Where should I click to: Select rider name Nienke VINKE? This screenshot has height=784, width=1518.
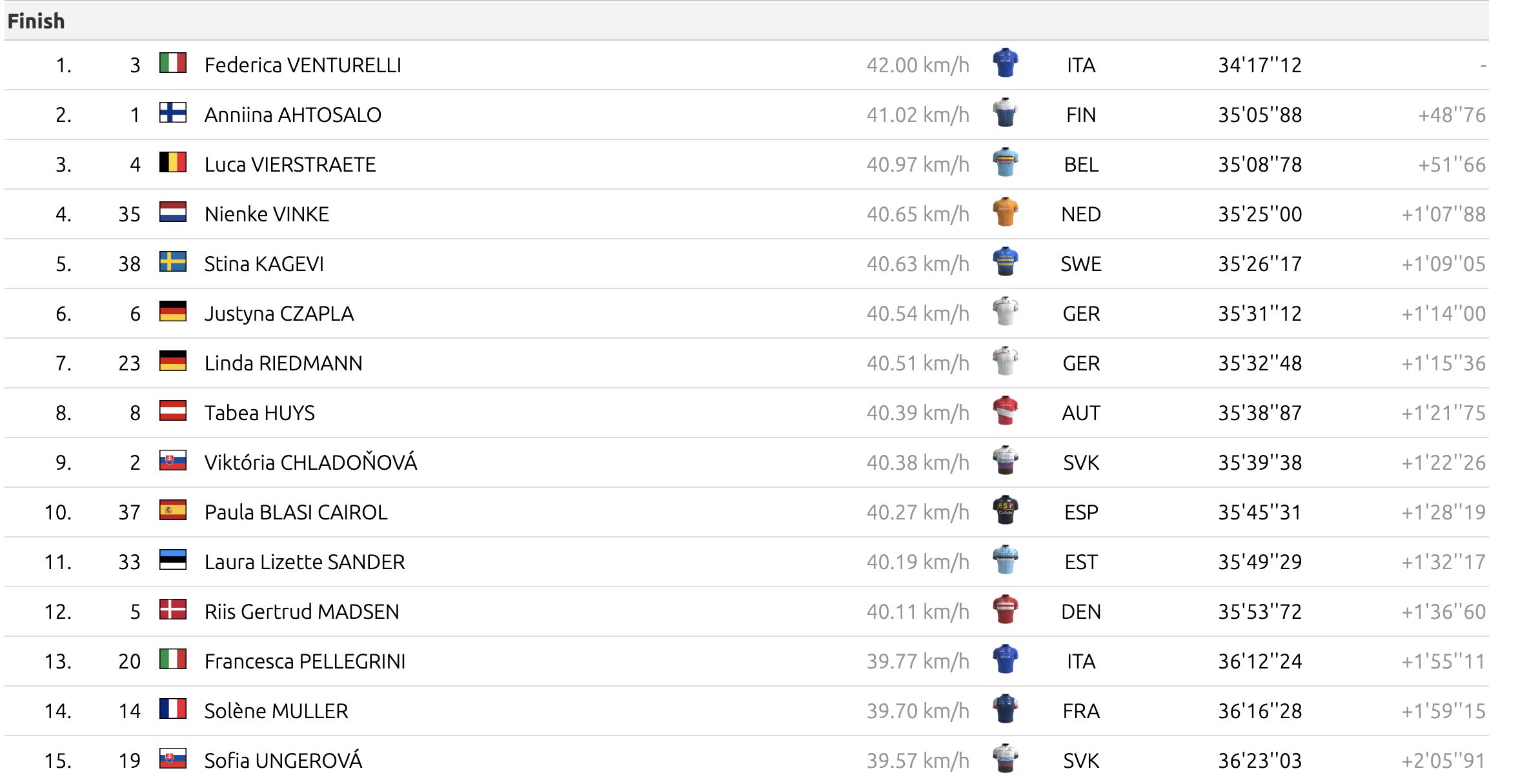(x=267, y=214)
